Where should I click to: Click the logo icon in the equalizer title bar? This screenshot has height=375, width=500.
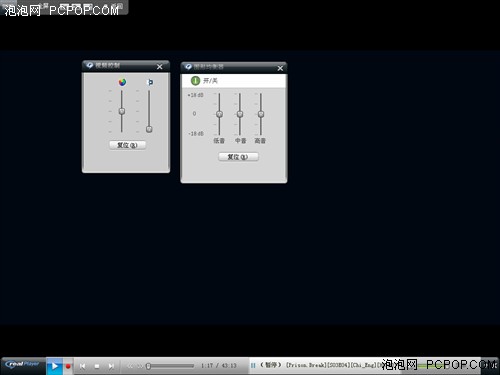(x=188, y=67)
